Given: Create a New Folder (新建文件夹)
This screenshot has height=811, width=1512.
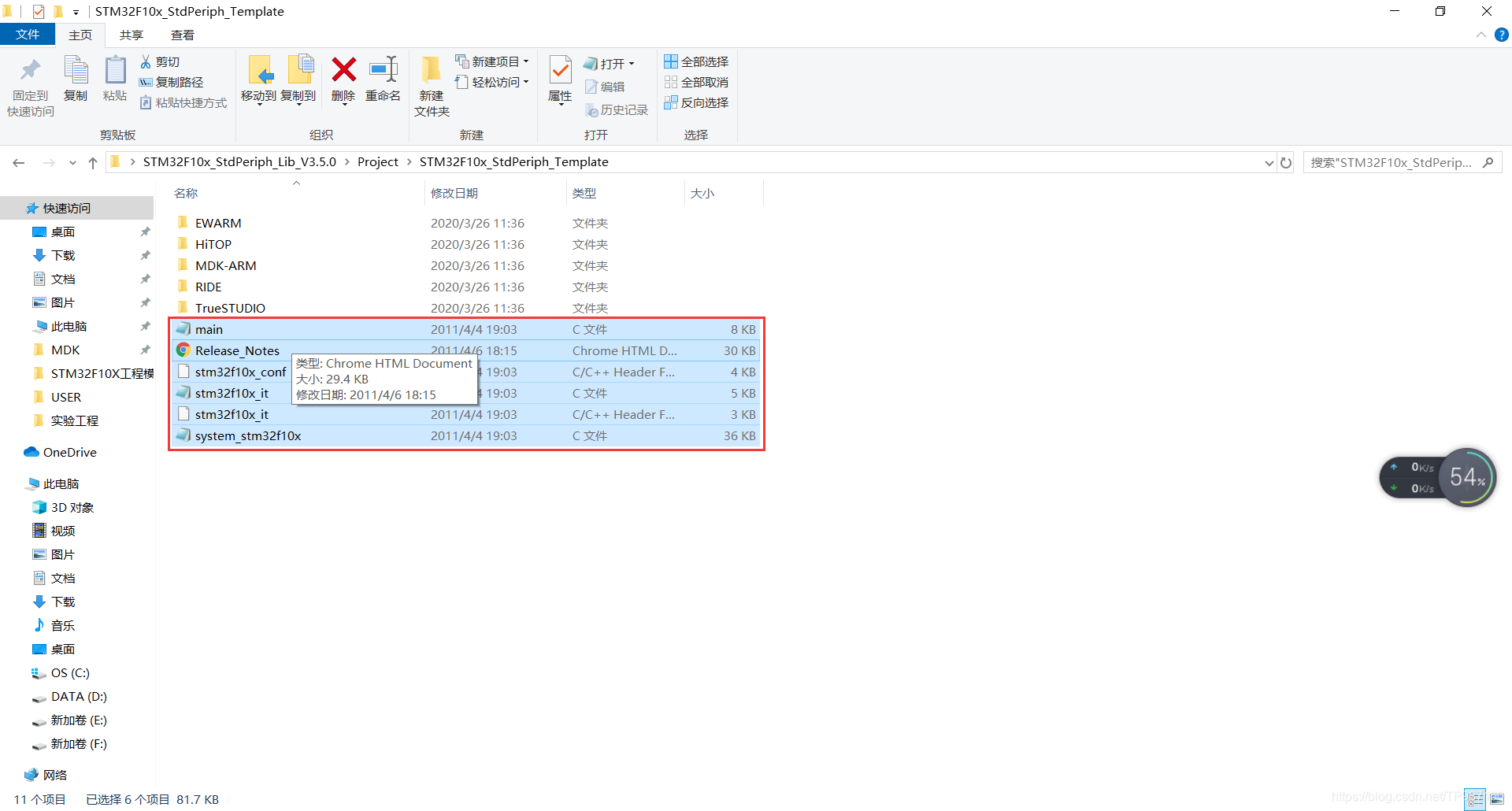Looking at the screenshot, I should [x=432, y=87].
